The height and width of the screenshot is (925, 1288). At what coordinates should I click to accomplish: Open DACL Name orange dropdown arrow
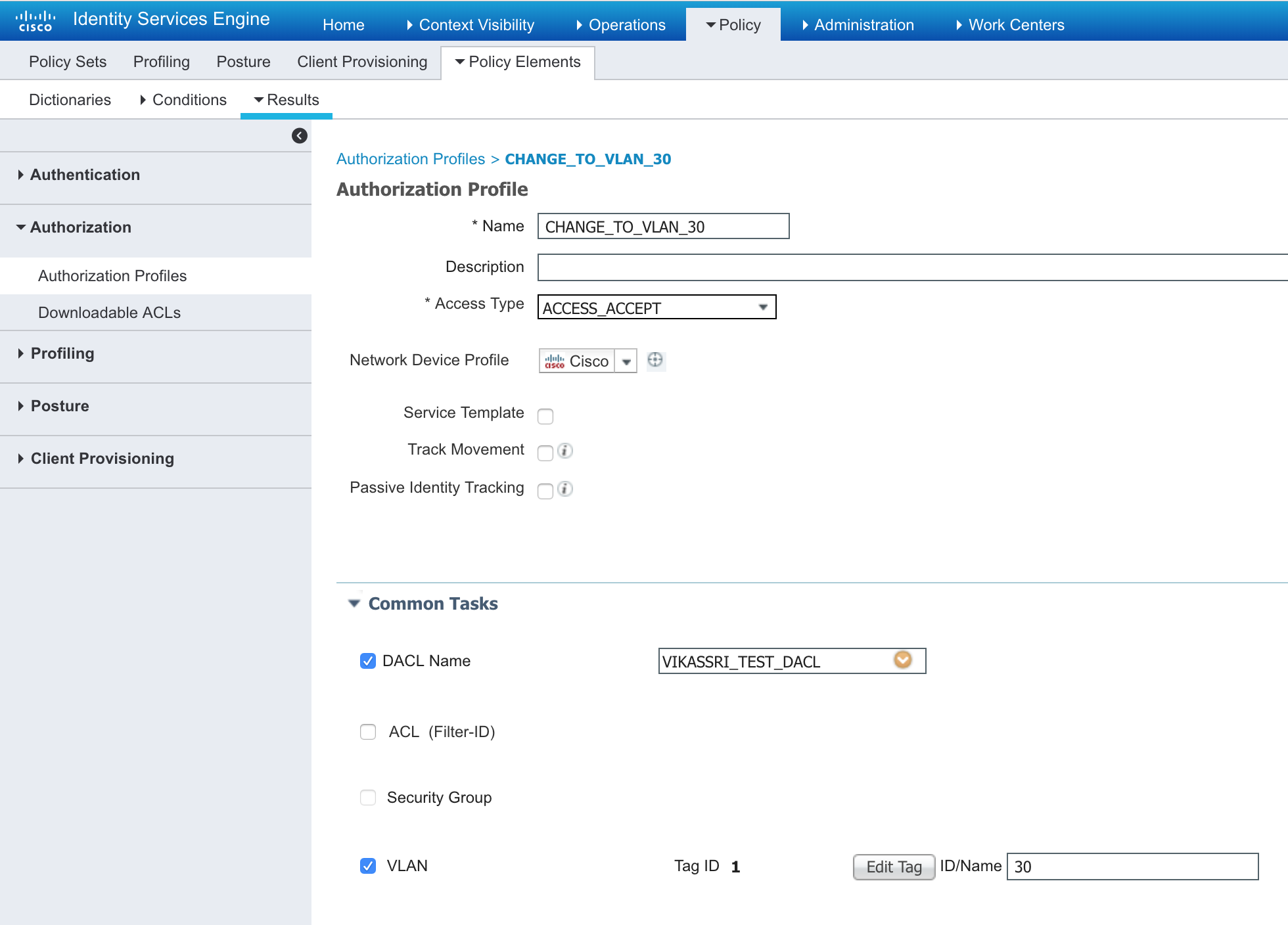903,660
